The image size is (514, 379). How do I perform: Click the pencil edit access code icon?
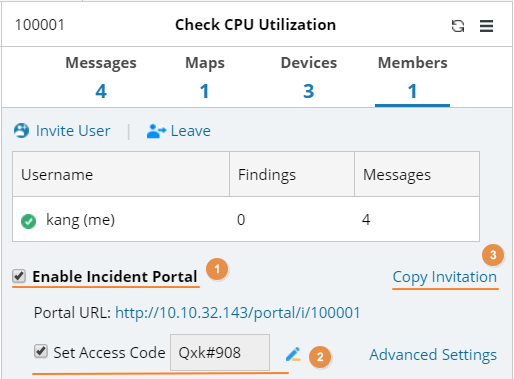click(x=293, y=354)
